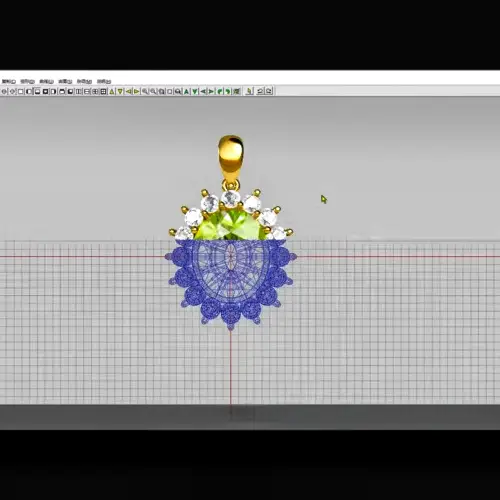Click the green peridot center gemstone

coord(230,224)
